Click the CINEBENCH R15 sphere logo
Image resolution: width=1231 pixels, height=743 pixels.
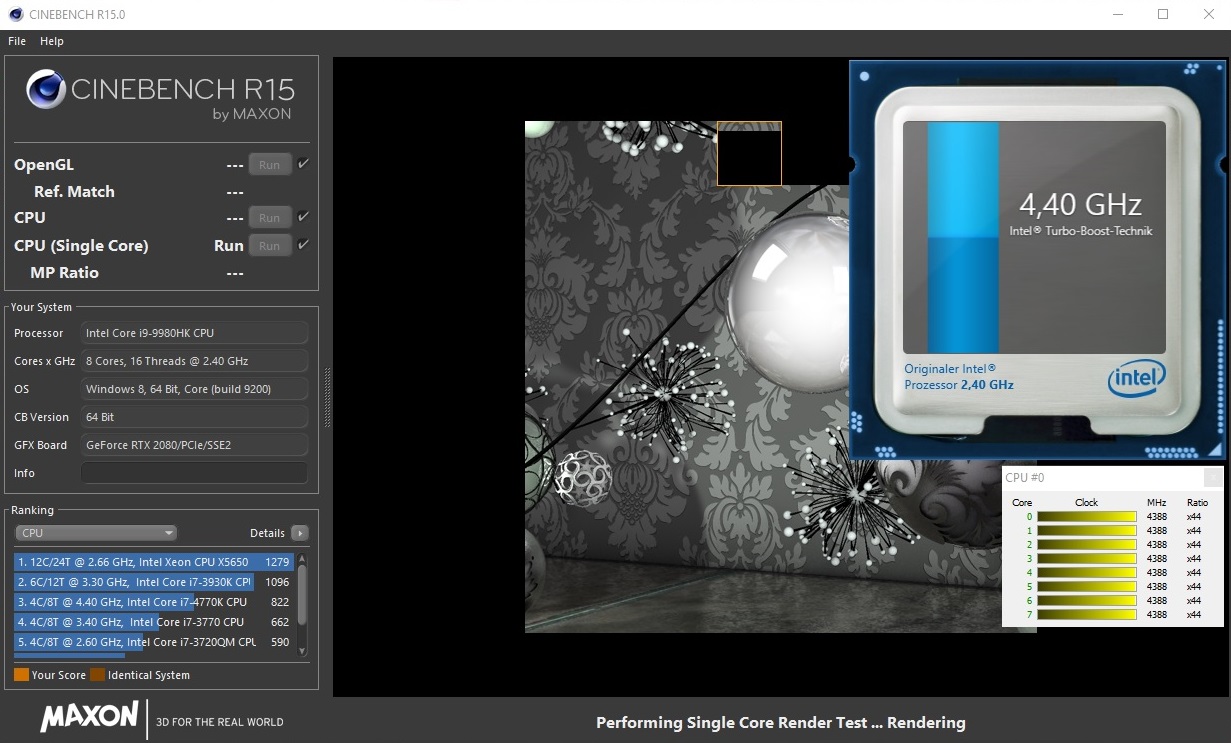(46, 89)
